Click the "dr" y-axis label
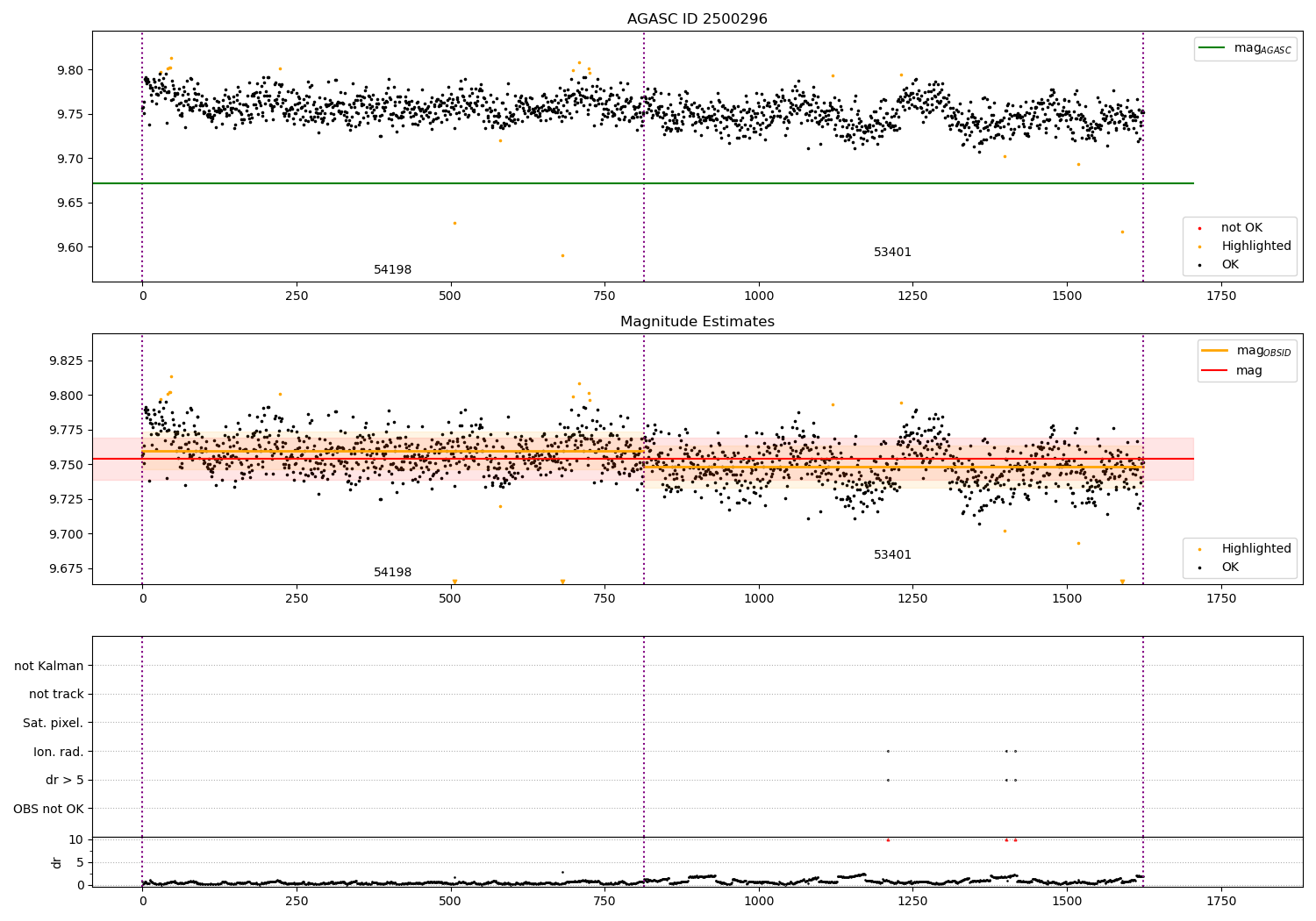 pos(57,862)
